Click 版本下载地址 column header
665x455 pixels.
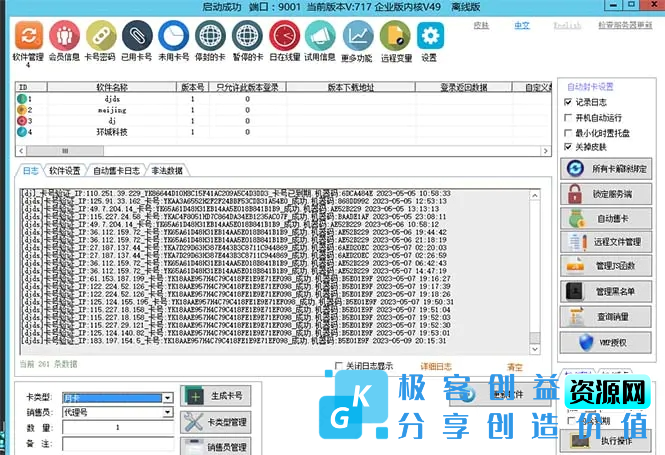tap(351, 87)
